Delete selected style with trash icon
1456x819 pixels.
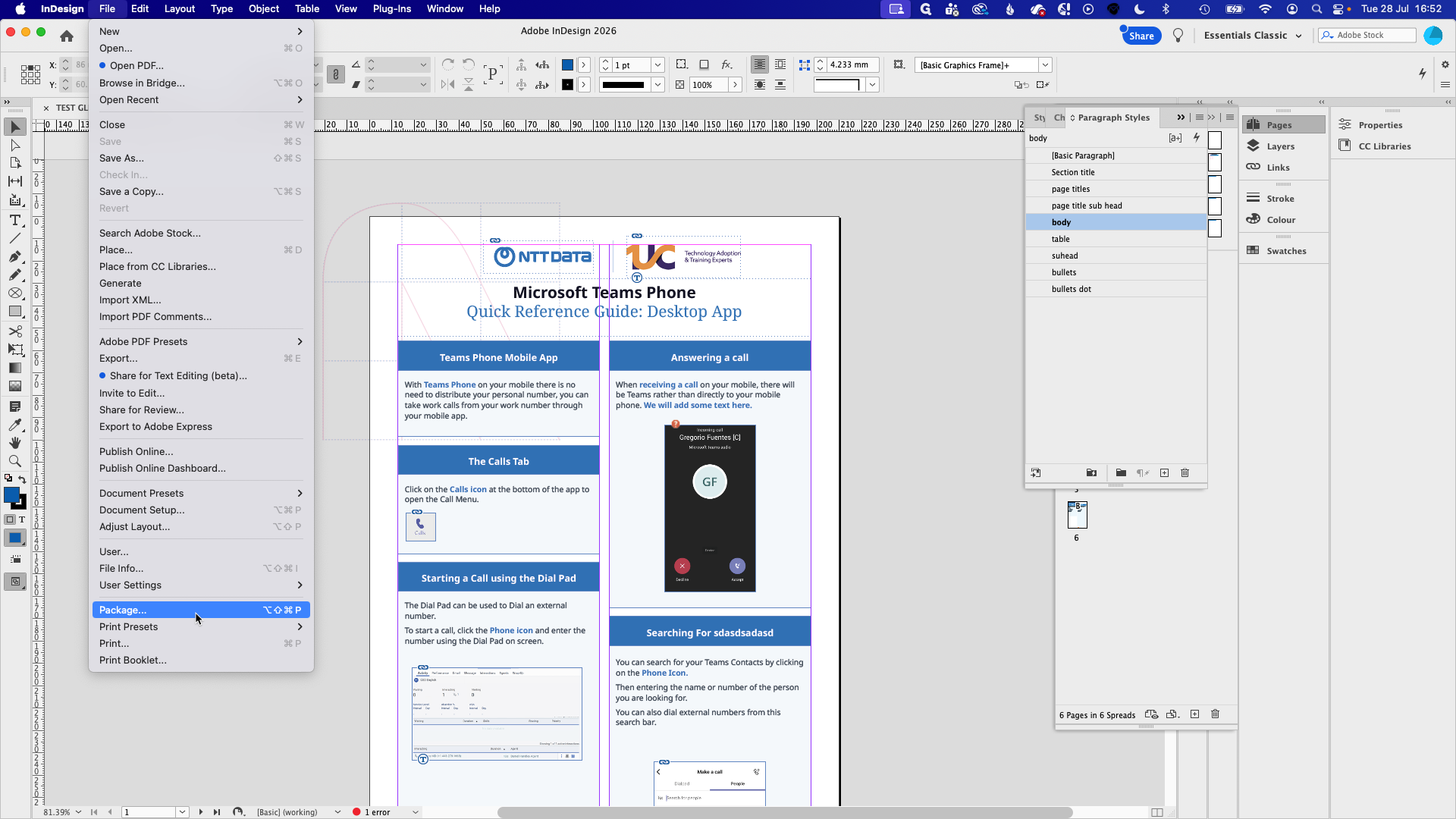click(1185, 472)
